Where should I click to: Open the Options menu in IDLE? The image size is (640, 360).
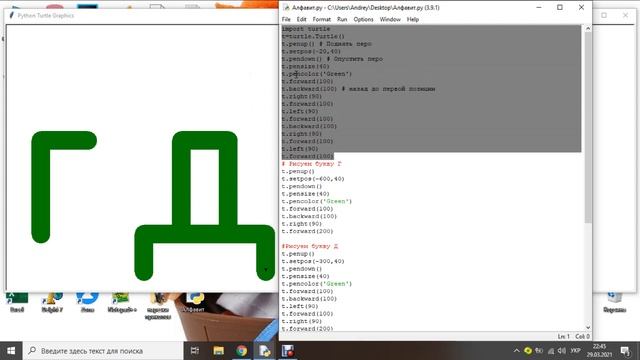tap(363, 19)
